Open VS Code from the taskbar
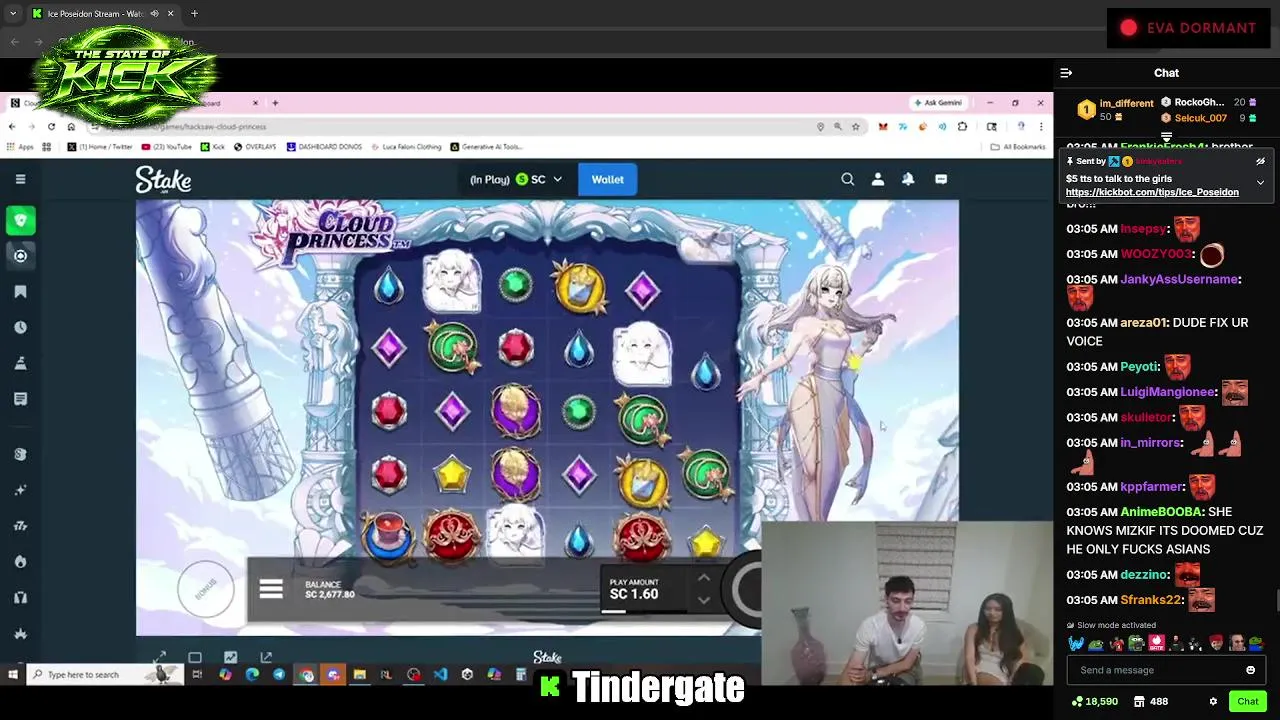 click(440, 674)
